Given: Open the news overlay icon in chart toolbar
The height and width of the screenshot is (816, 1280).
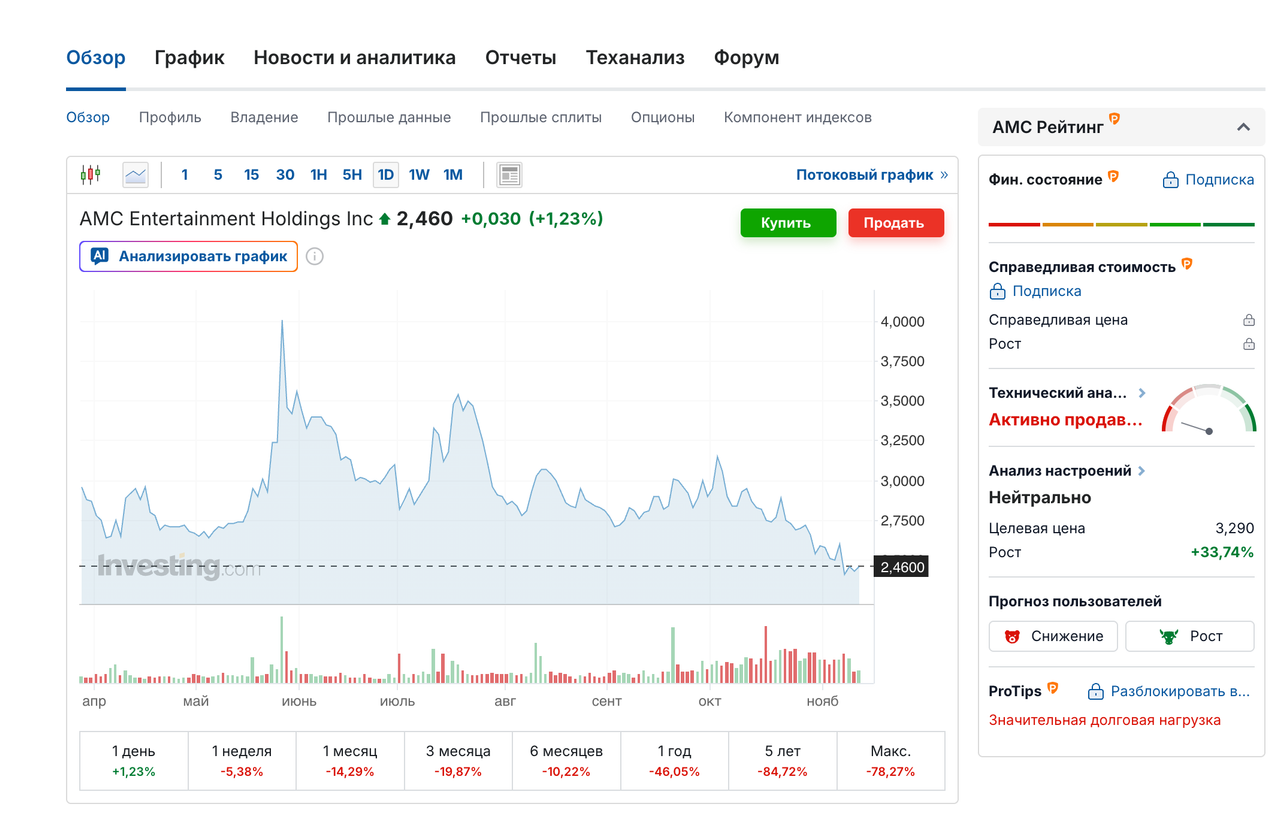Looking at the screenshot, I should [510, 175].
